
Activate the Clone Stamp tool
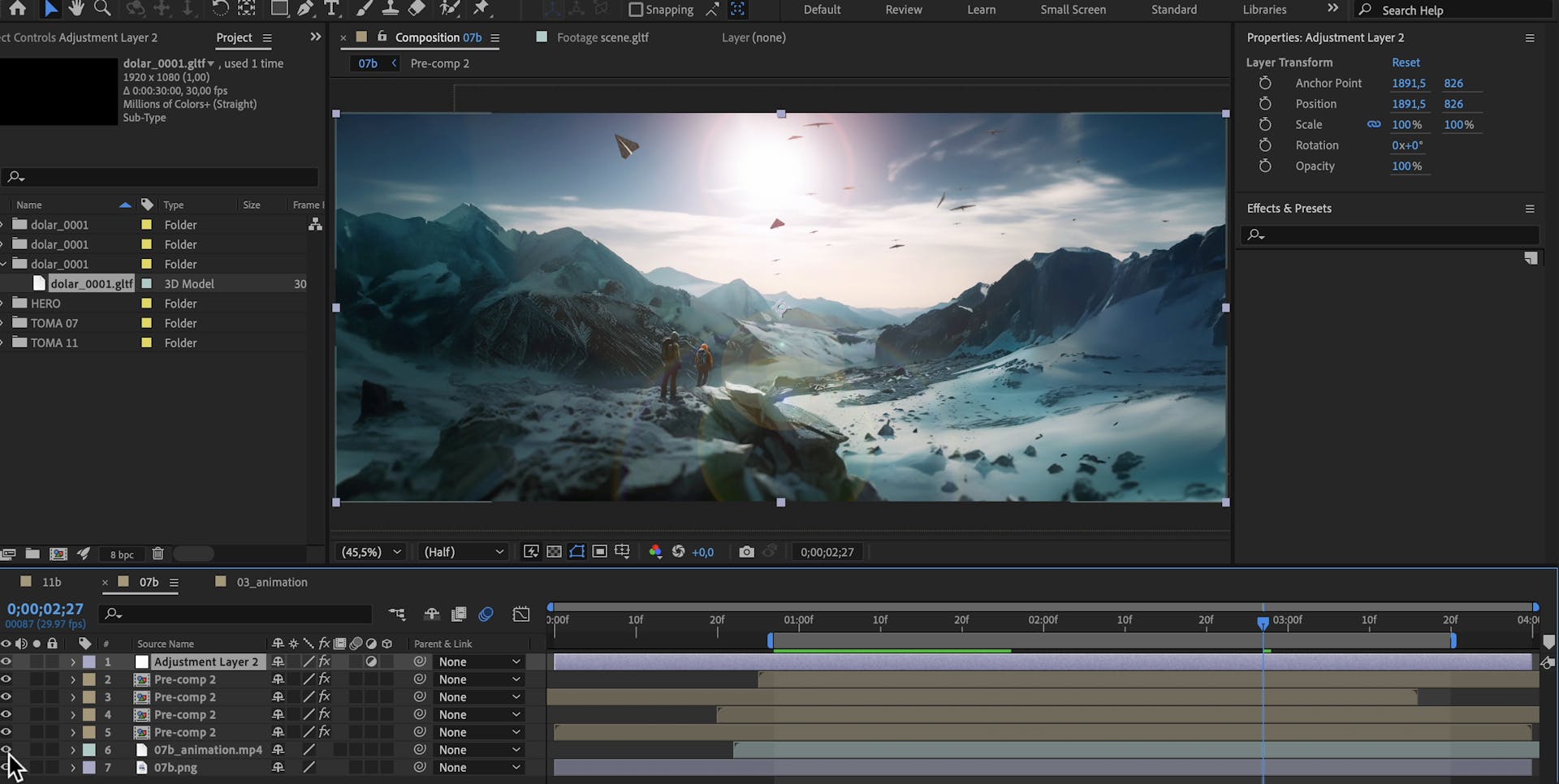pyautogui.click(x=390, y=9)
